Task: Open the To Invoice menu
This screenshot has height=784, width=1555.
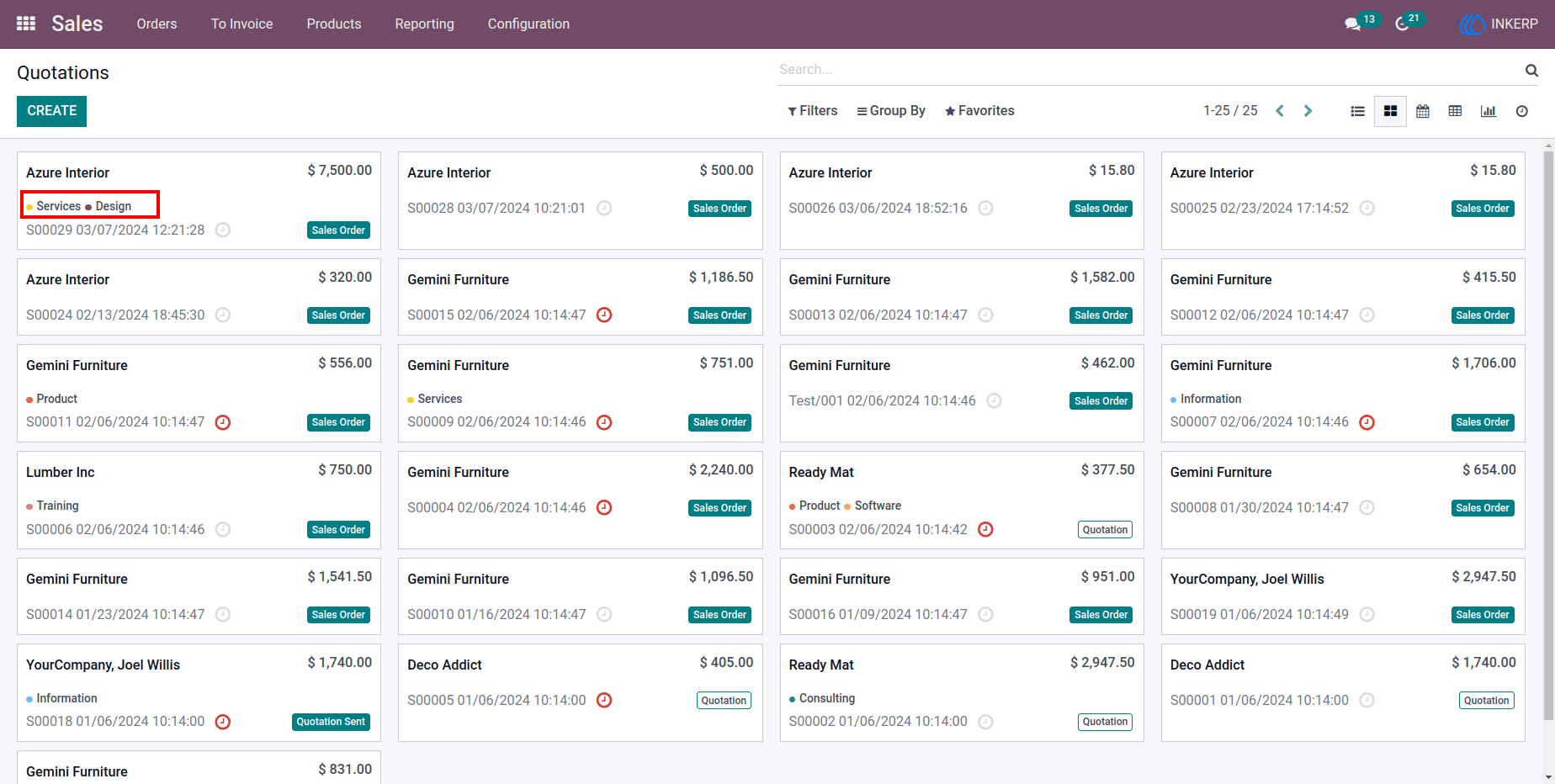Action: click(x=242, y=24)
